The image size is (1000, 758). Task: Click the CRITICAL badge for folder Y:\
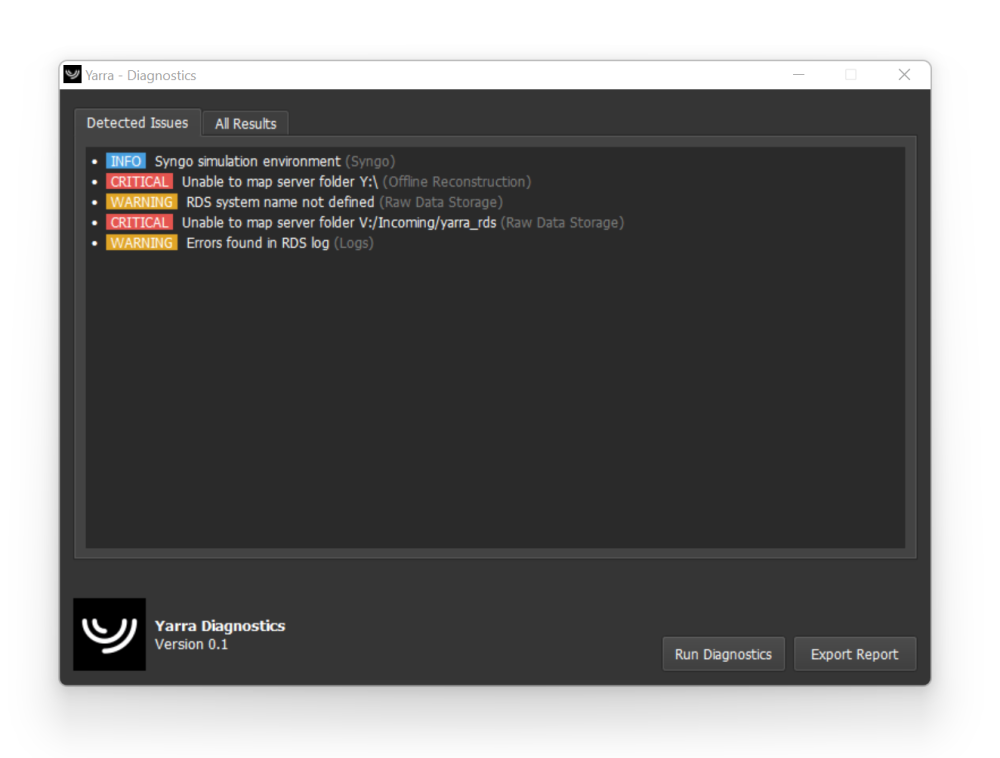coord(139,182)
